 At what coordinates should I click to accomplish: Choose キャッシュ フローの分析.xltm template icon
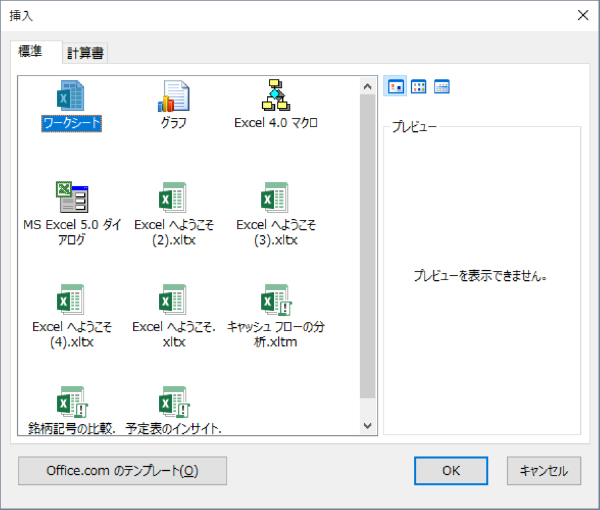276,300
